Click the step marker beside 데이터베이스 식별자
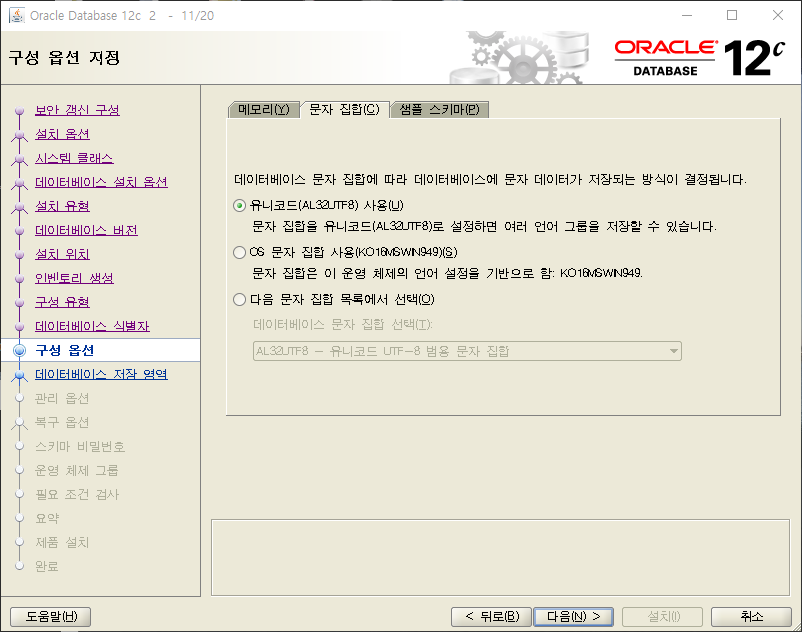 tap(19, 327)
